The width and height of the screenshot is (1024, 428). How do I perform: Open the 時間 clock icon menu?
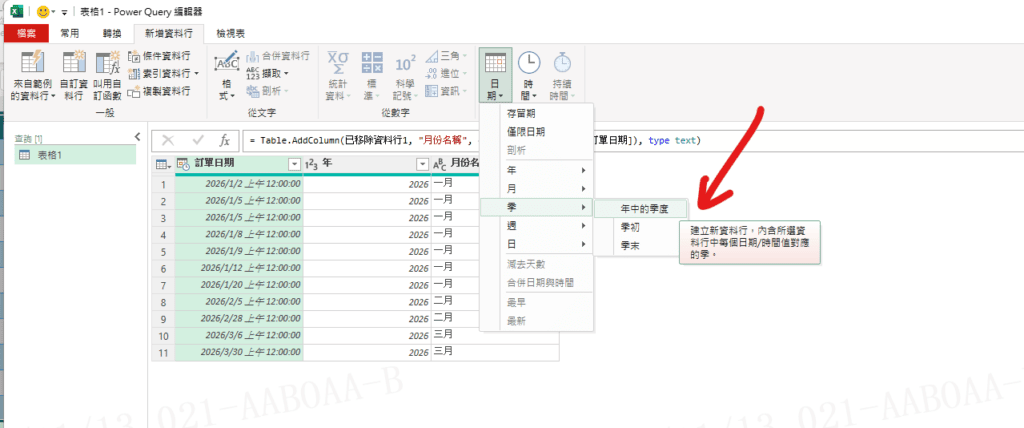(x=529, y=75)
